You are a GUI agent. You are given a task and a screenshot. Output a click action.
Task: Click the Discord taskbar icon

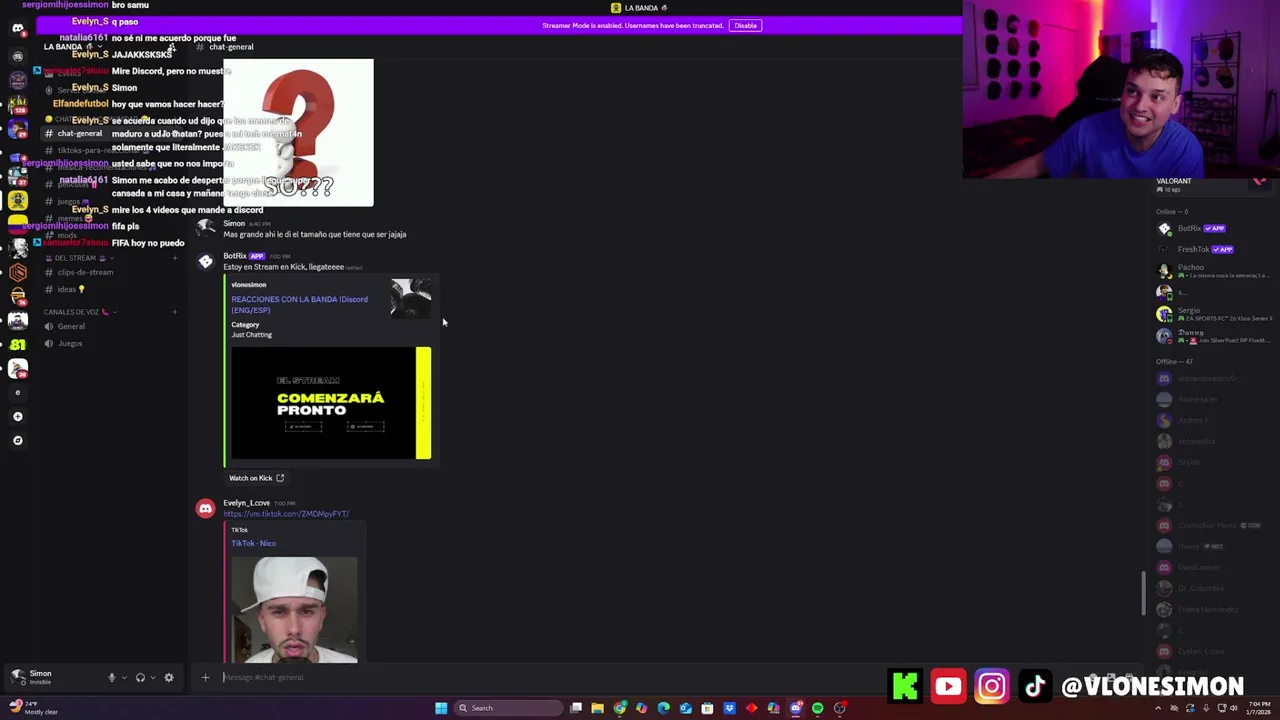tap(796, 708)
